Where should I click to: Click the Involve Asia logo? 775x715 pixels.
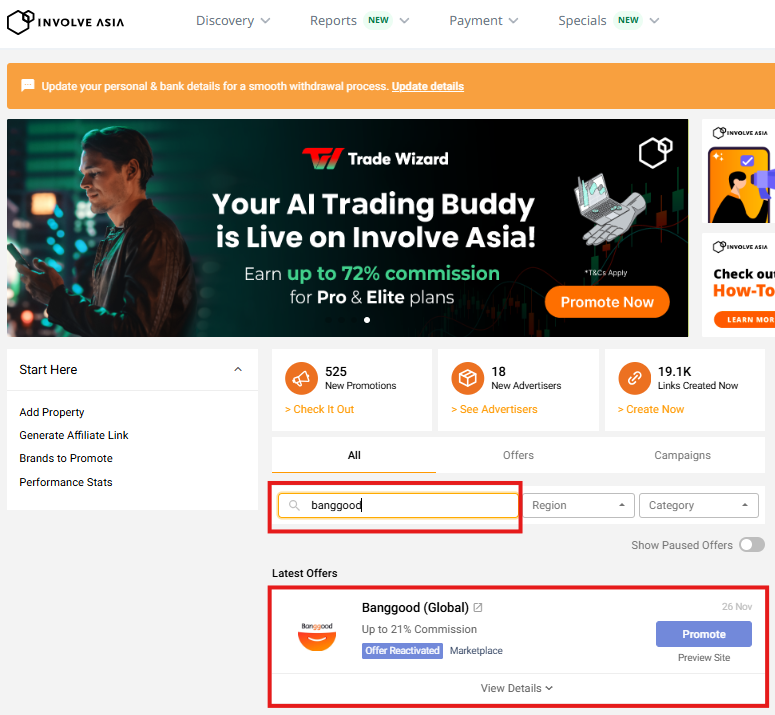[66, 21]
